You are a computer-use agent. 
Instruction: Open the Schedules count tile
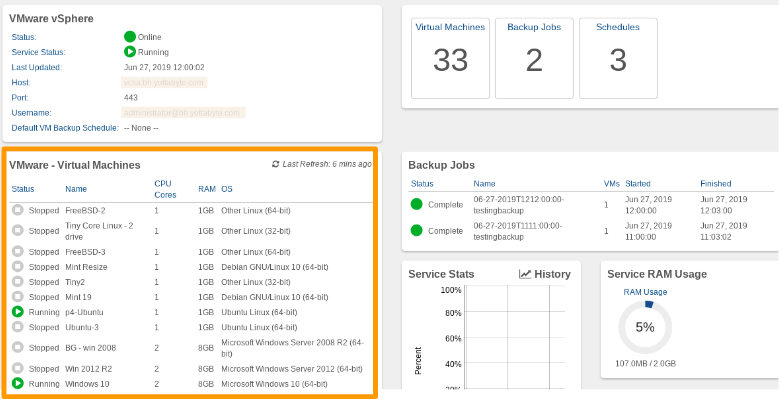618,58
